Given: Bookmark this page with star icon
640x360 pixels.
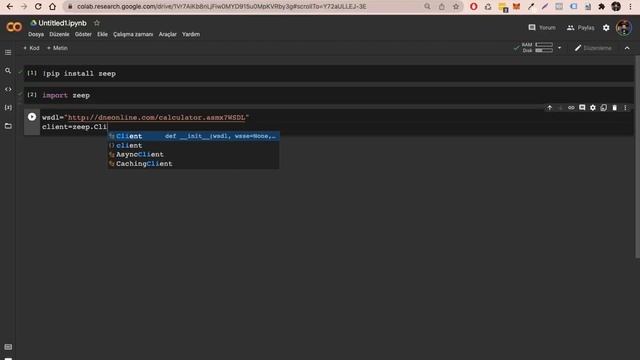Looking at the screenshot, I should 456,7.
